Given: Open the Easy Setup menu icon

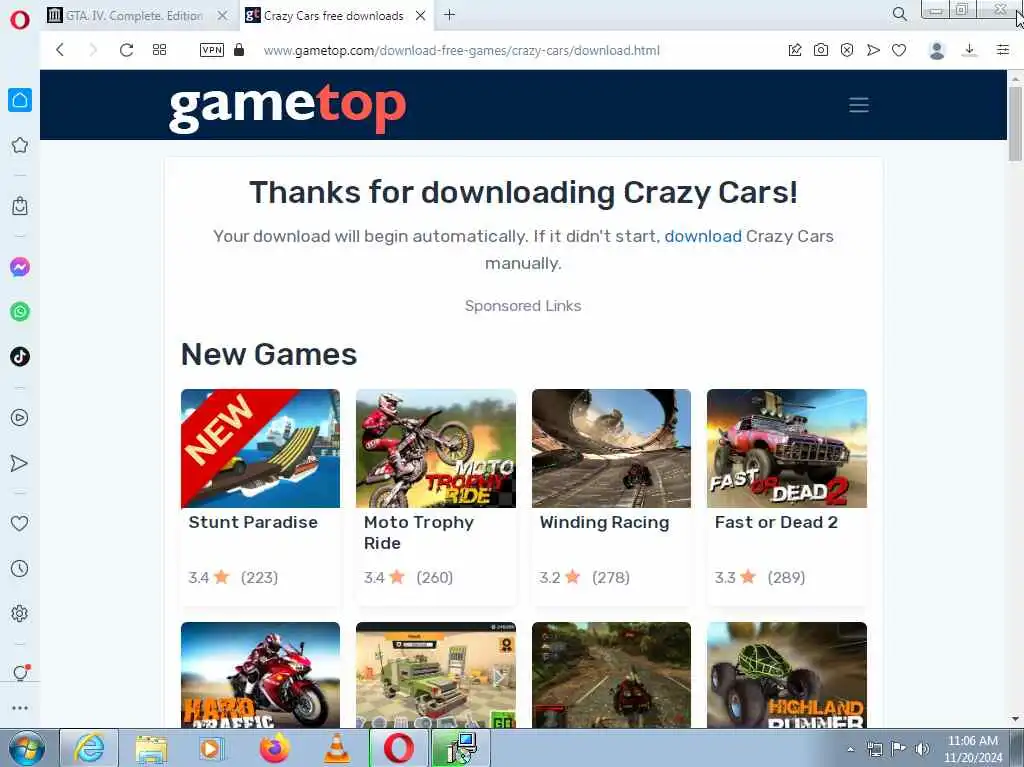Looking at the screenshot, I should 1003,50.
